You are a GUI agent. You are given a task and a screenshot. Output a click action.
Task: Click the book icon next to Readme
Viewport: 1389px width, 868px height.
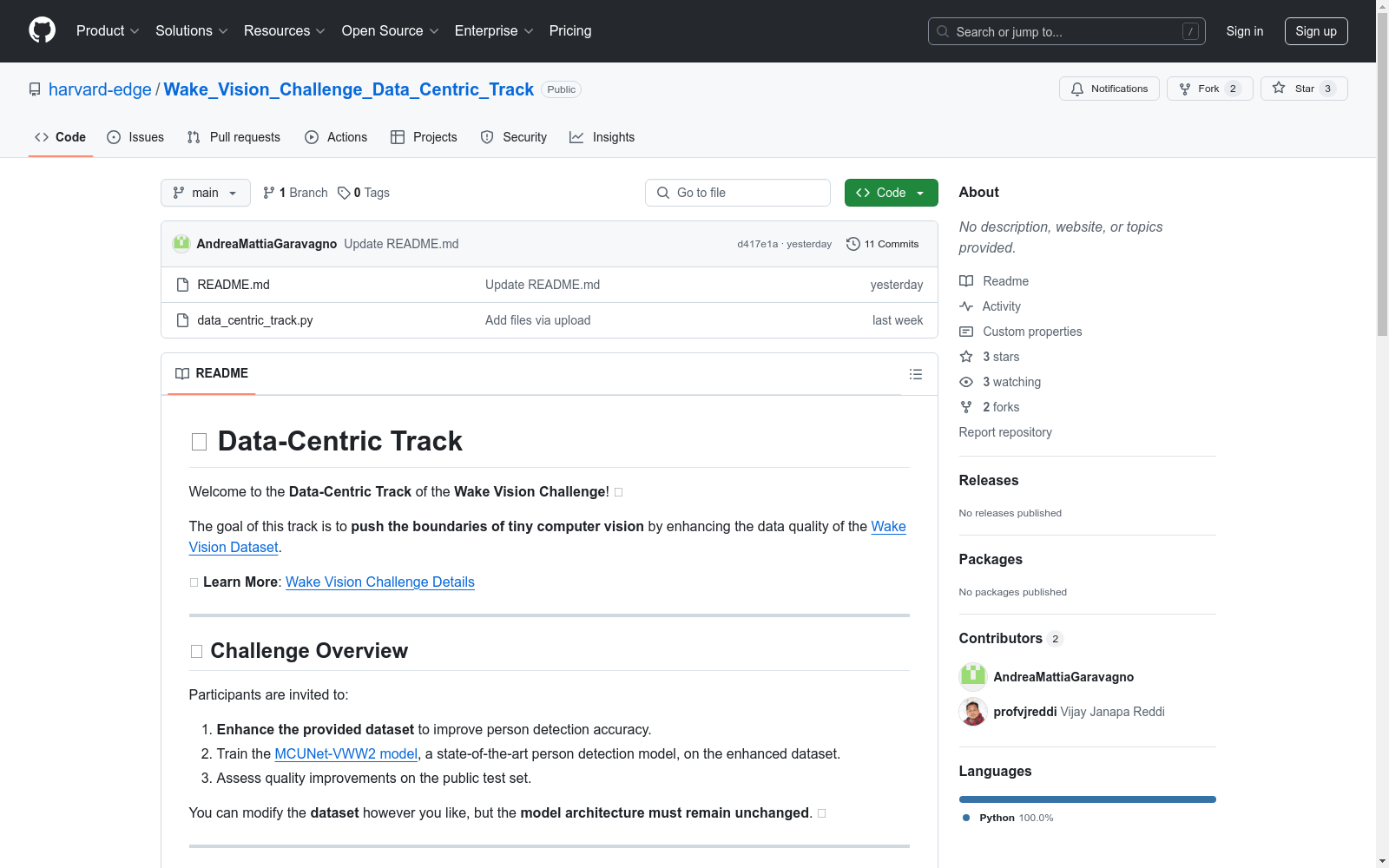(966, 281)
